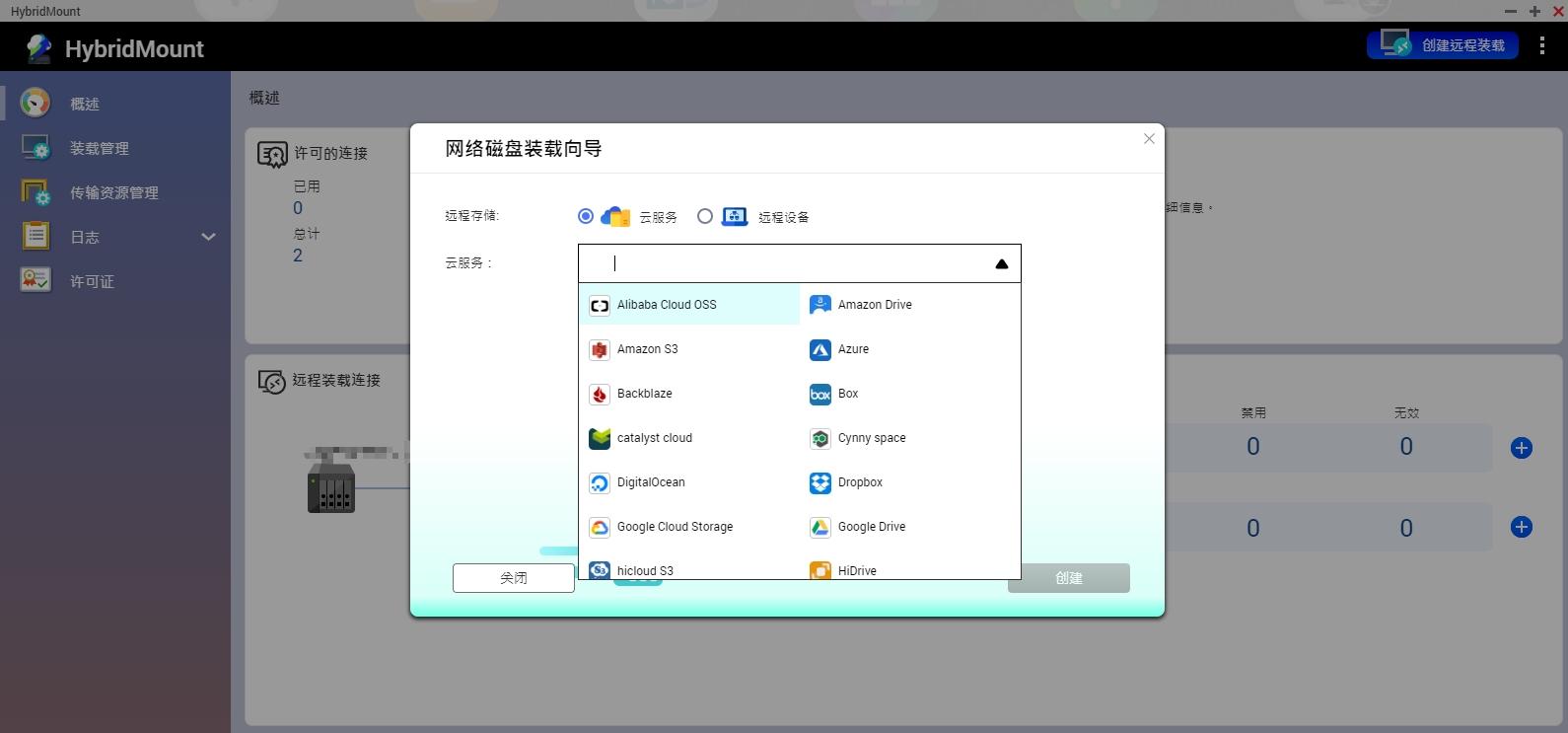This screenshot has height=733, width=1568.
Task: Click the Box icon
Action: point(820,394)
